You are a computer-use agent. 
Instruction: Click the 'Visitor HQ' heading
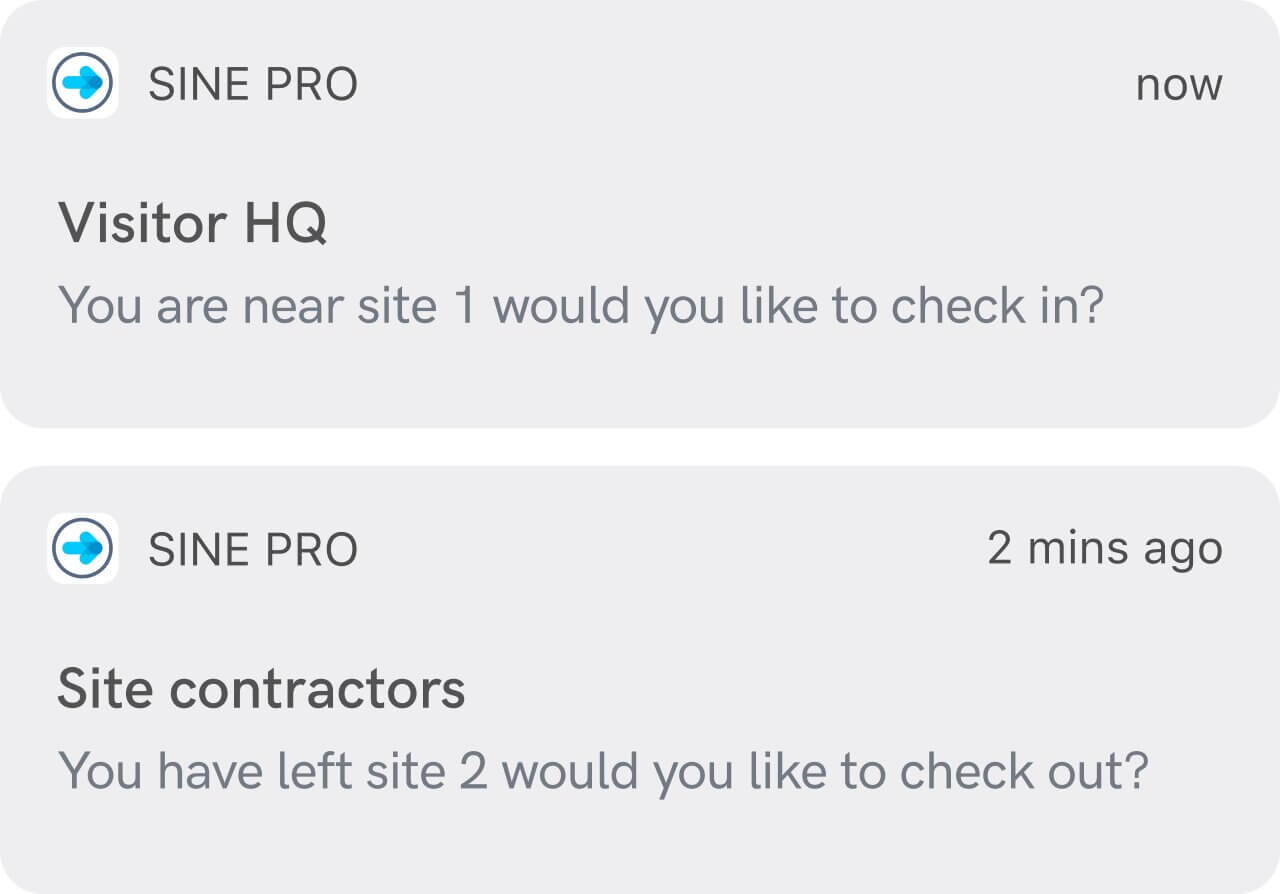point(196,223)
